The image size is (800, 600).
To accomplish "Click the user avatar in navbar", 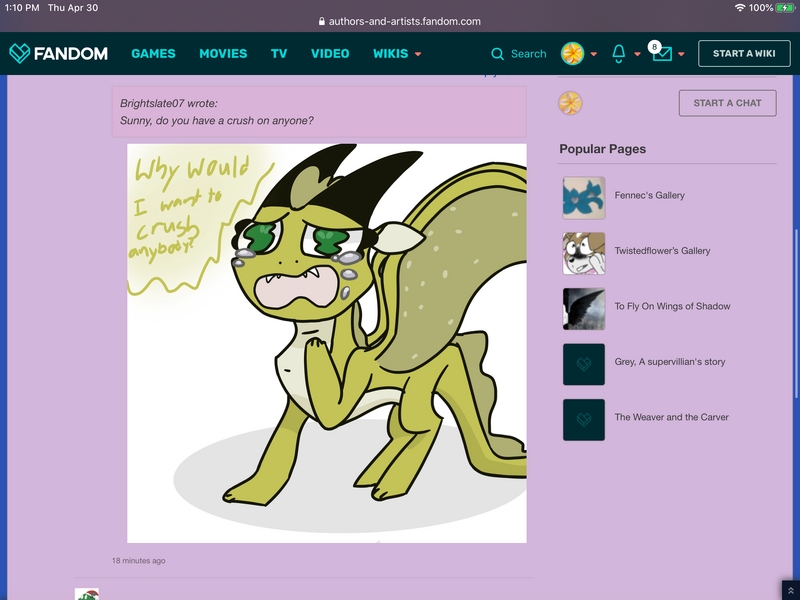I will (572, 54).
